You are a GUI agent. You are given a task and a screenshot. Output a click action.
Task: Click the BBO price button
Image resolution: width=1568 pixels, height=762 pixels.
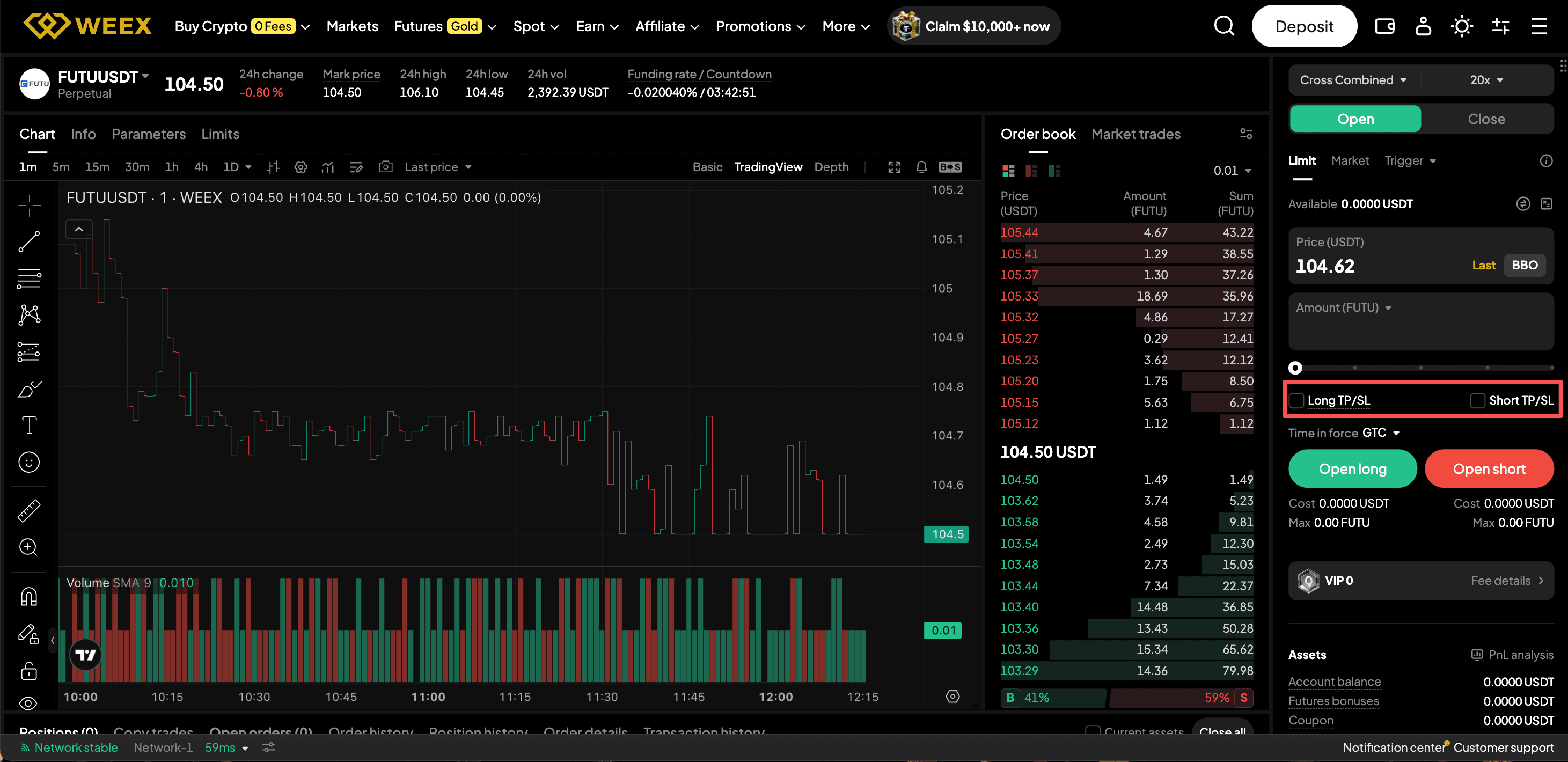[1523, 266]
